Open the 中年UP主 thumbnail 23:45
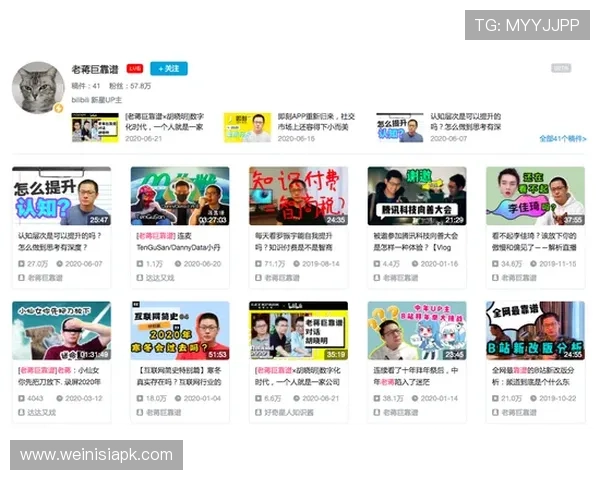The image size is (600, 480). (x=417, y=331)
